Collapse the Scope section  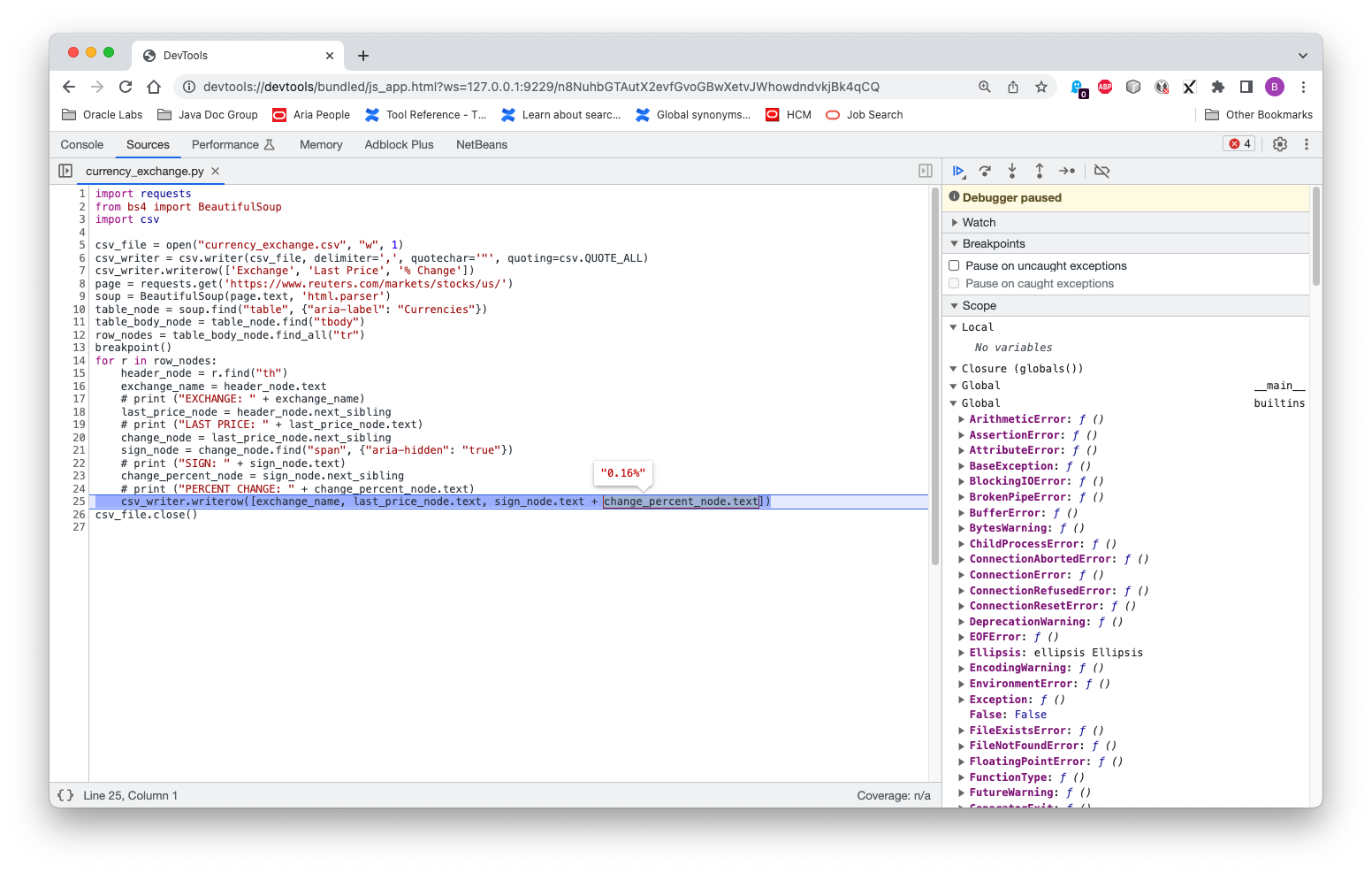[956, 305]
